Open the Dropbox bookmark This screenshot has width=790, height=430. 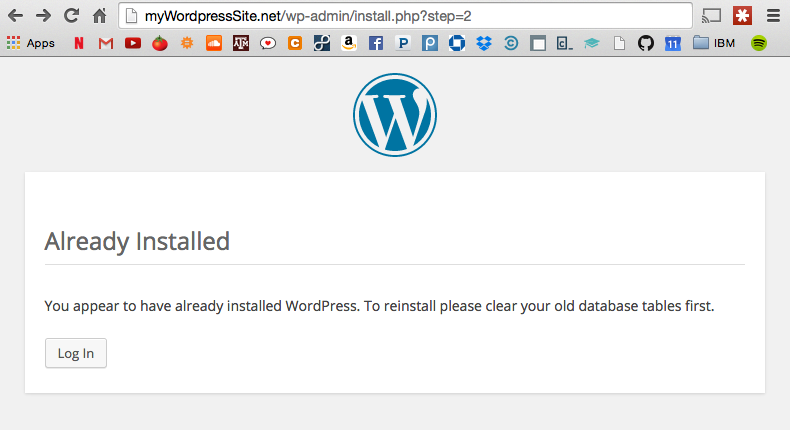pyautogui.click(x=484, y=43)
